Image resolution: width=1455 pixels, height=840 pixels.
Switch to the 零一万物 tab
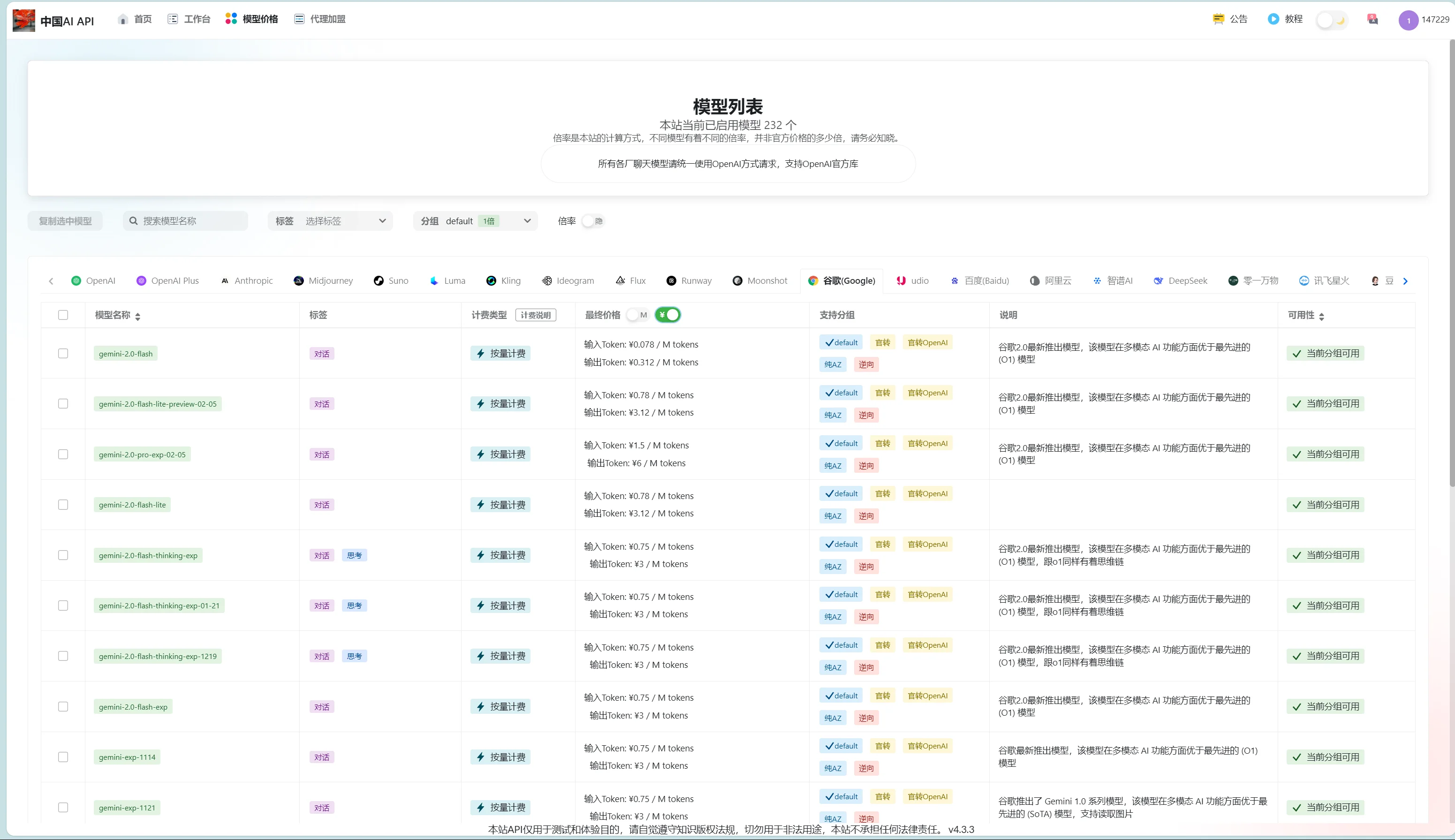(1253, 281)
